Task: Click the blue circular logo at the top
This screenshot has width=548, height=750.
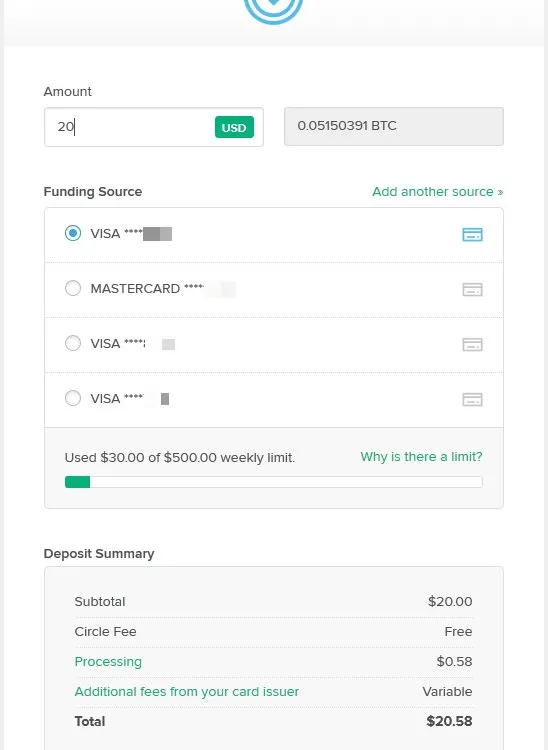Action: 274,10
